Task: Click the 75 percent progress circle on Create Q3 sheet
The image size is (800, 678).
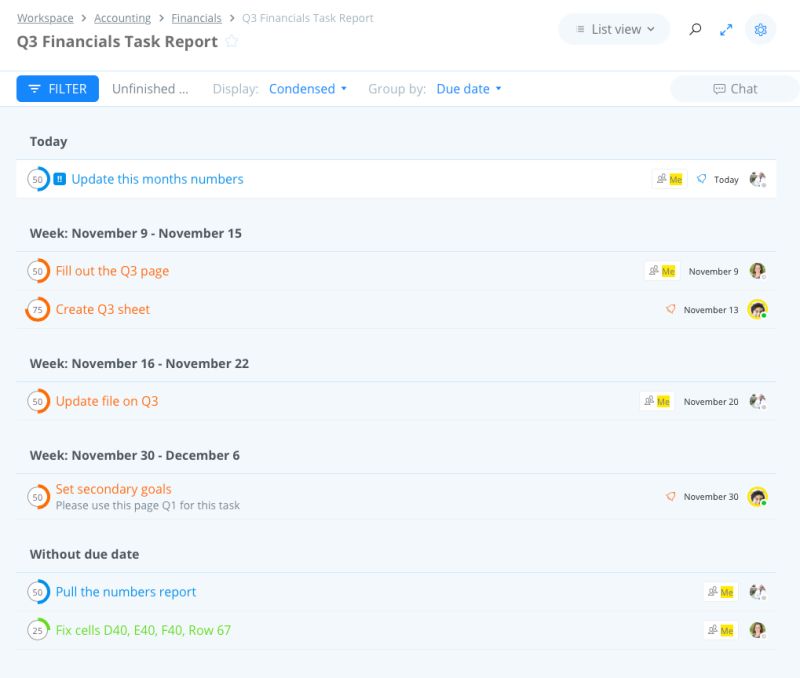Action: click(x=38, y=310)
